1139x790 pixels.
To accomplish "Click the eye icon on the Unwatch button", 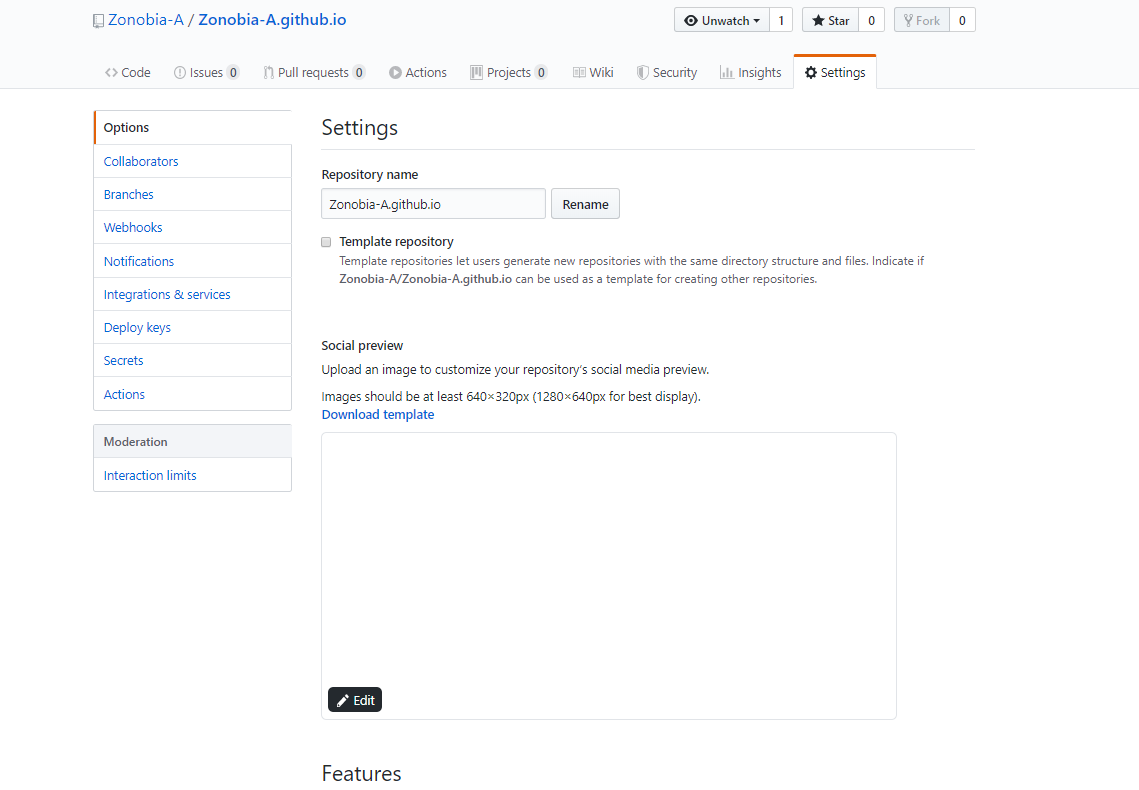I will coord(692,19).
